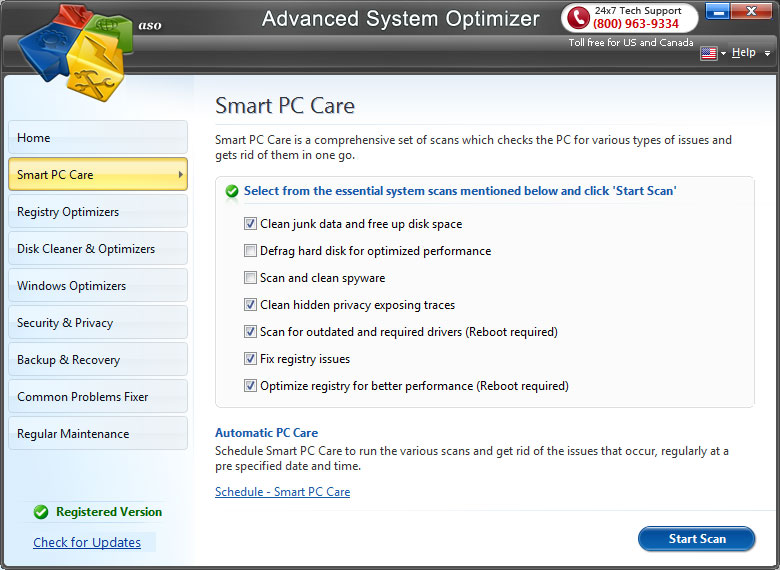
Task: Switch to Windows Optimizers section
Action: [x=98, y=285]
